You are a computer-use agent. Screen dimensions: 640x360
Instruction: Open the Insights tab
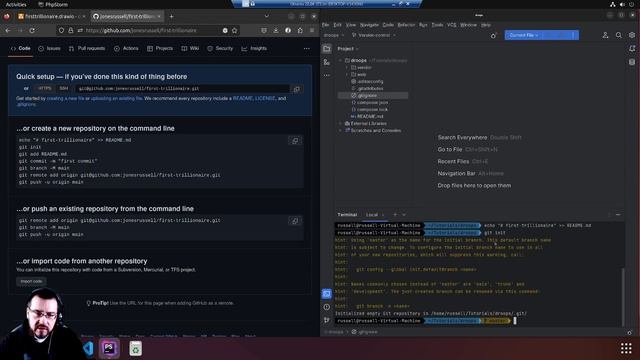[254, 49]
